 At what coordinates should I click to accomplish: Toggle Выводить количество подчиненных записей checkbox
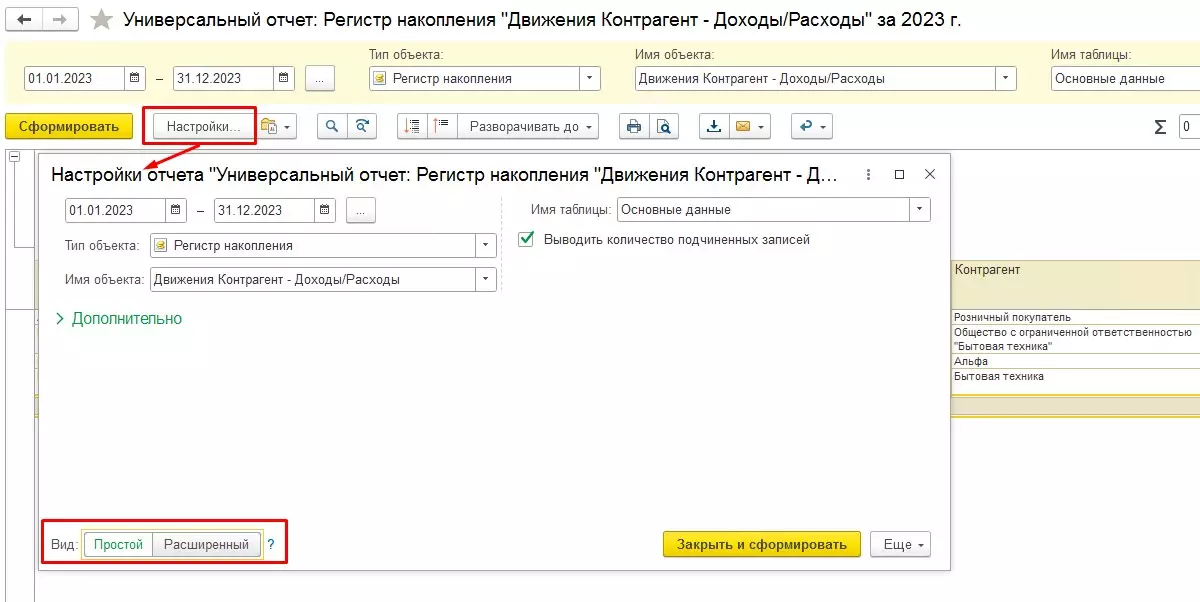point(526,239)
